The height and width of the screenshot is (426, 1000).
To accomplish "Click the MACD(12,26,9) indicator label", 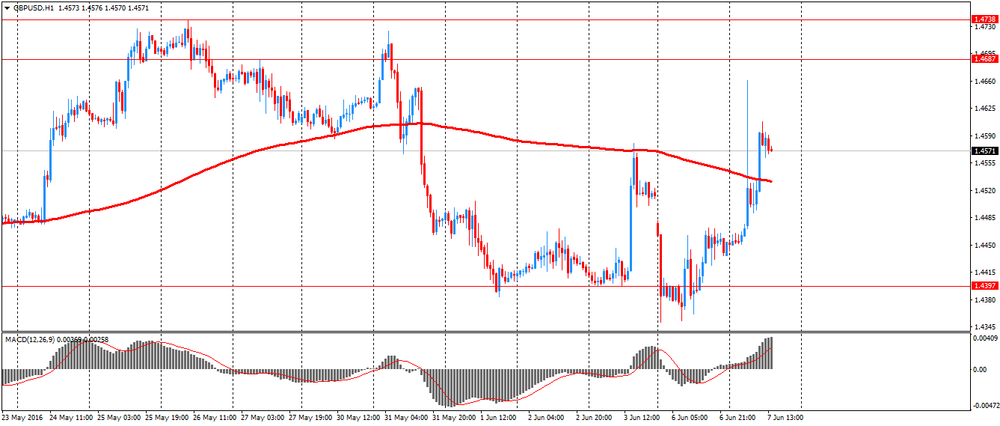I will tap(31, 340).
